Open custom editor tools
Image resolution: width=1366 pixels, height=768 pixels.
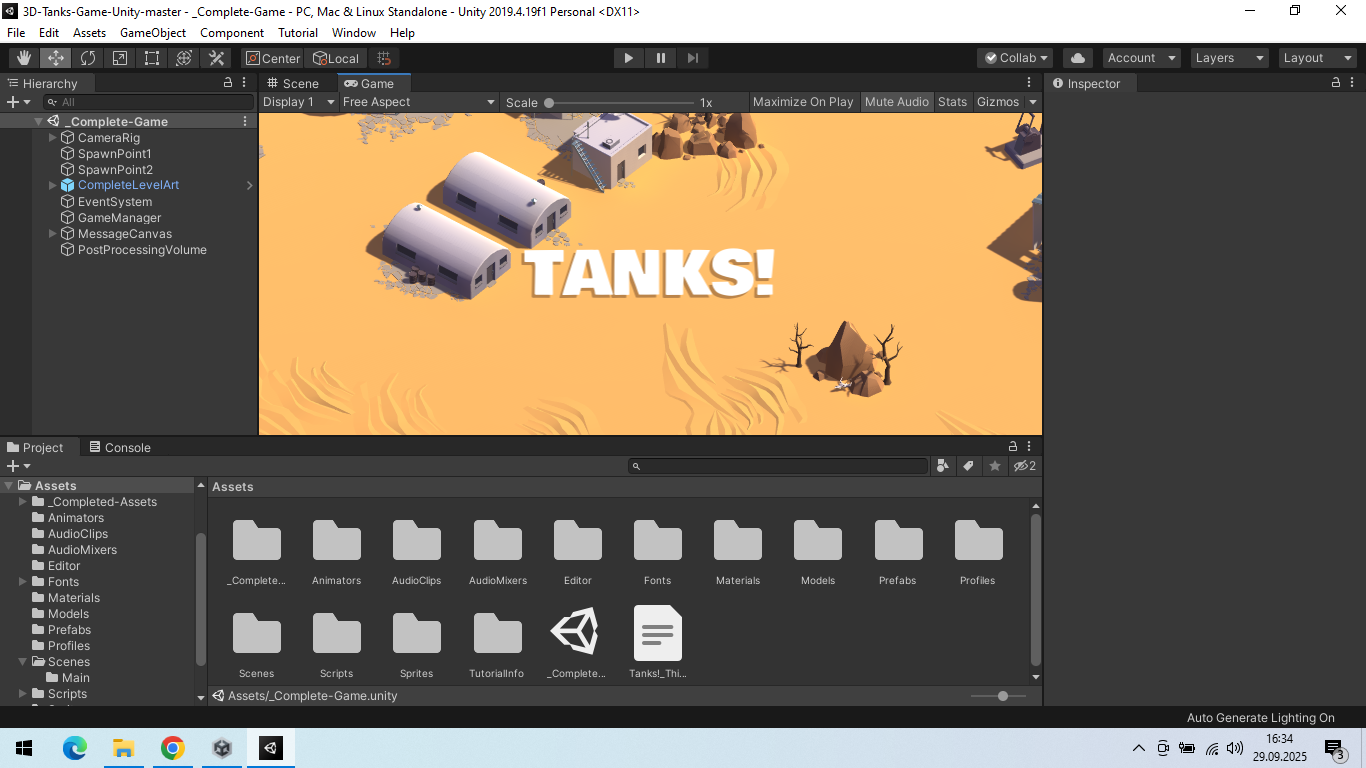tap(216, 58)
